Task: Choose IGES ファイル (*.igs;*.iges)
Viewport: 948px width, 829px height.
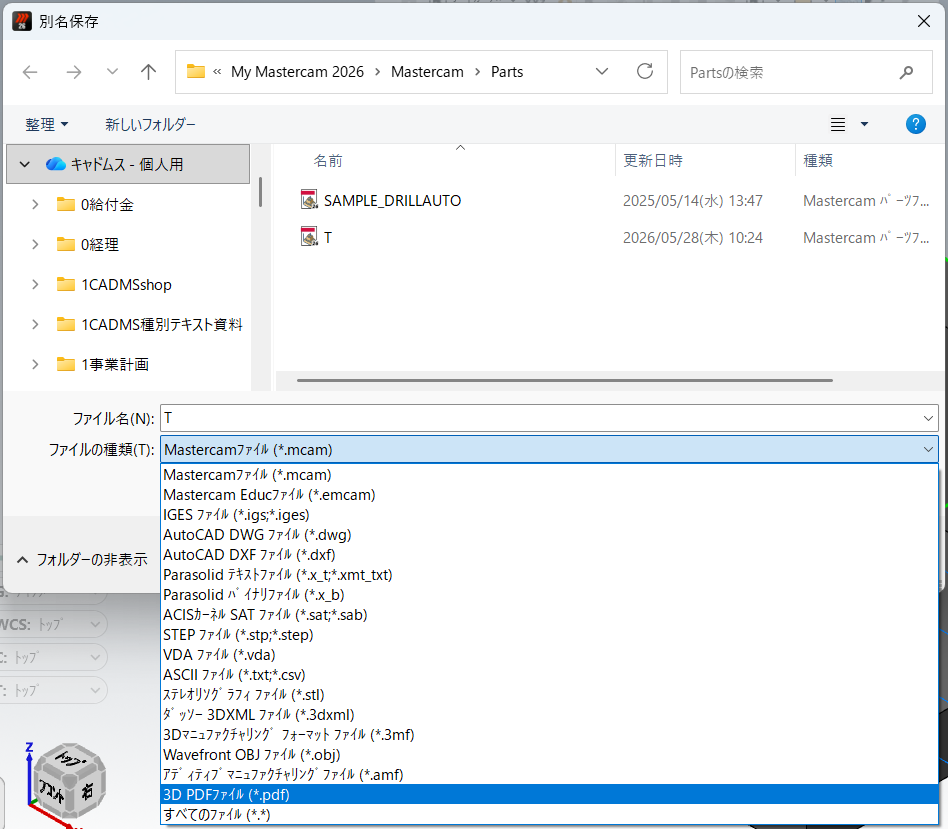Action: click(x=549, y=515)
